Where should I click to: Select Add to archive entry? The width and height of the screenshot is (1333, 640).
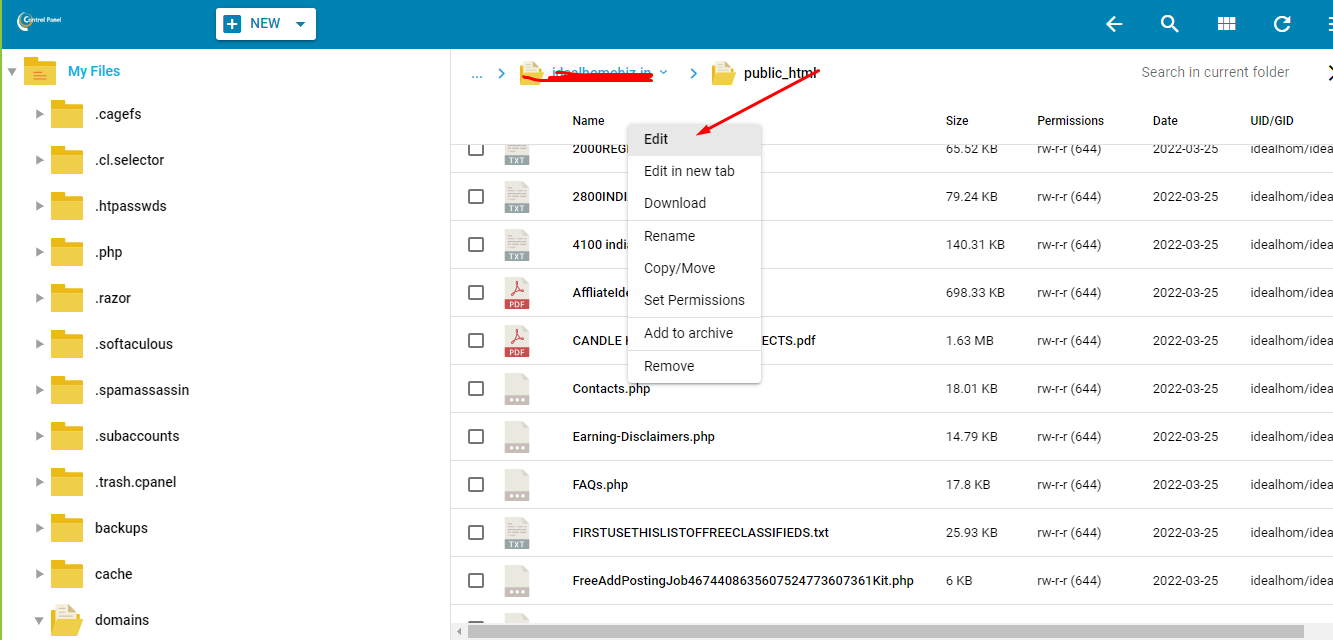click(x=694, y=333)
